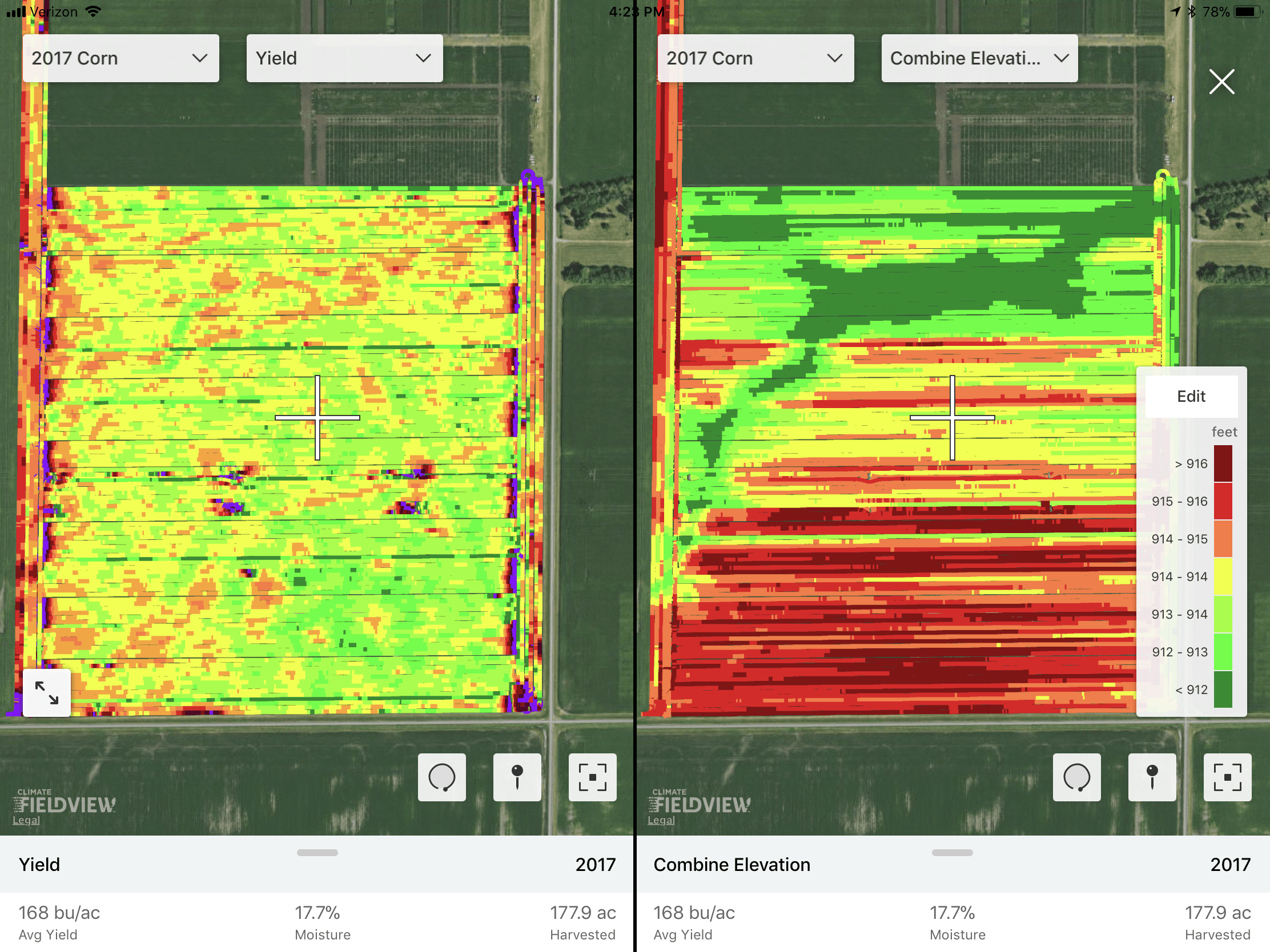Image resolution: width=1270 pixels, height=952 pixels.
Task: Drop a pin using left map pin icon
Action: tap(517, 777)
